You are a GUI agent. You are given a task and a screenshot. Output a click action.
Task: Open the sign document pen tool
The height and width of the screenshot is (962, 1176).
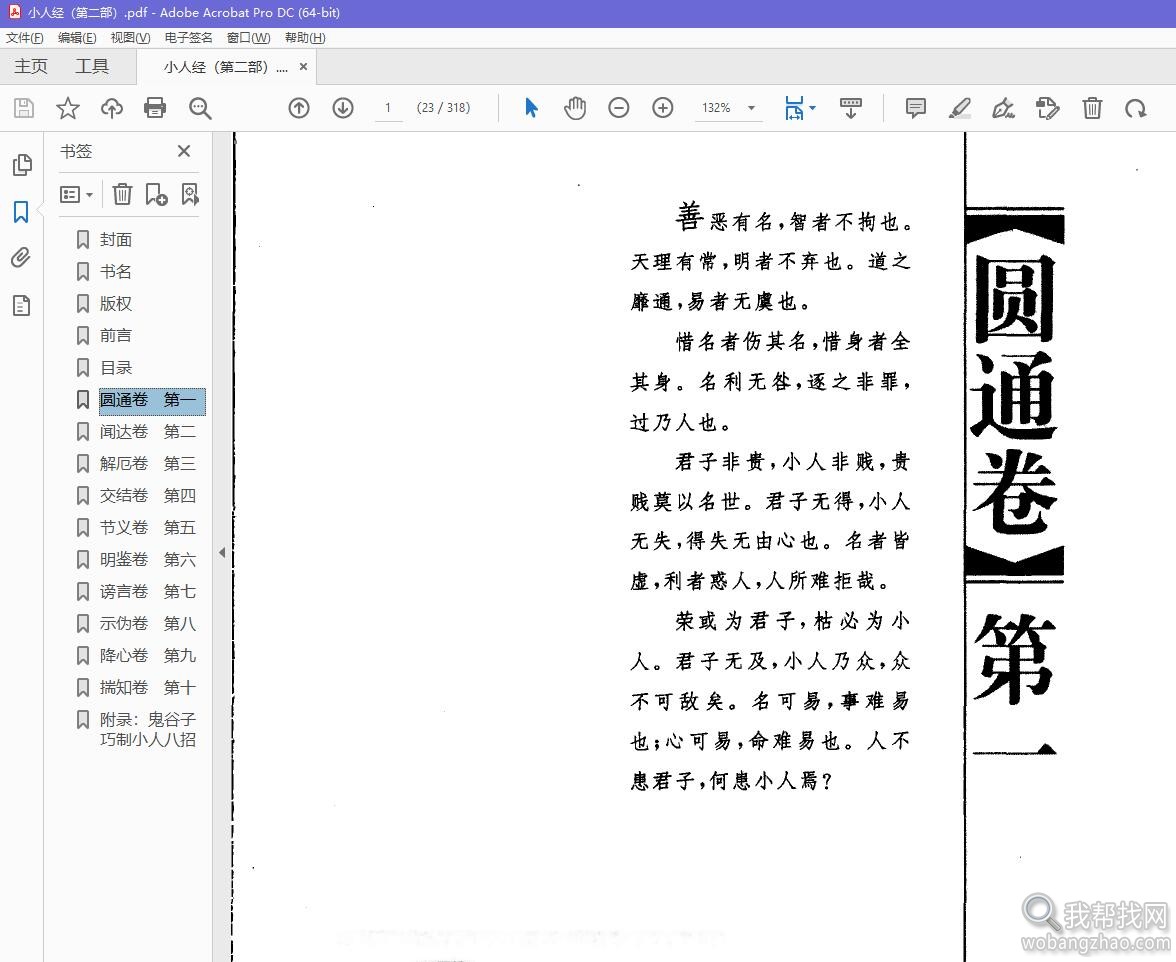(1004, 108)
